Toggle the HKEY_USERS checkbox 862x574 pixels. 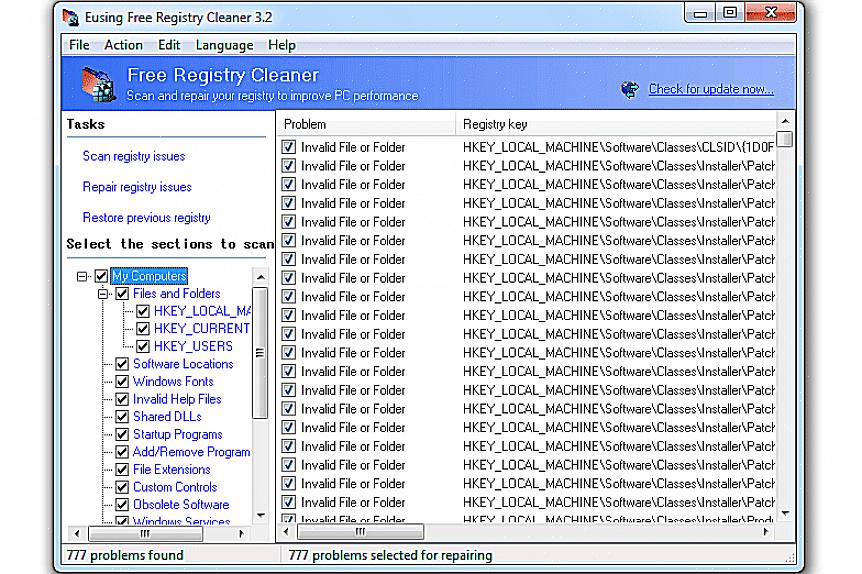coord(143,346)
